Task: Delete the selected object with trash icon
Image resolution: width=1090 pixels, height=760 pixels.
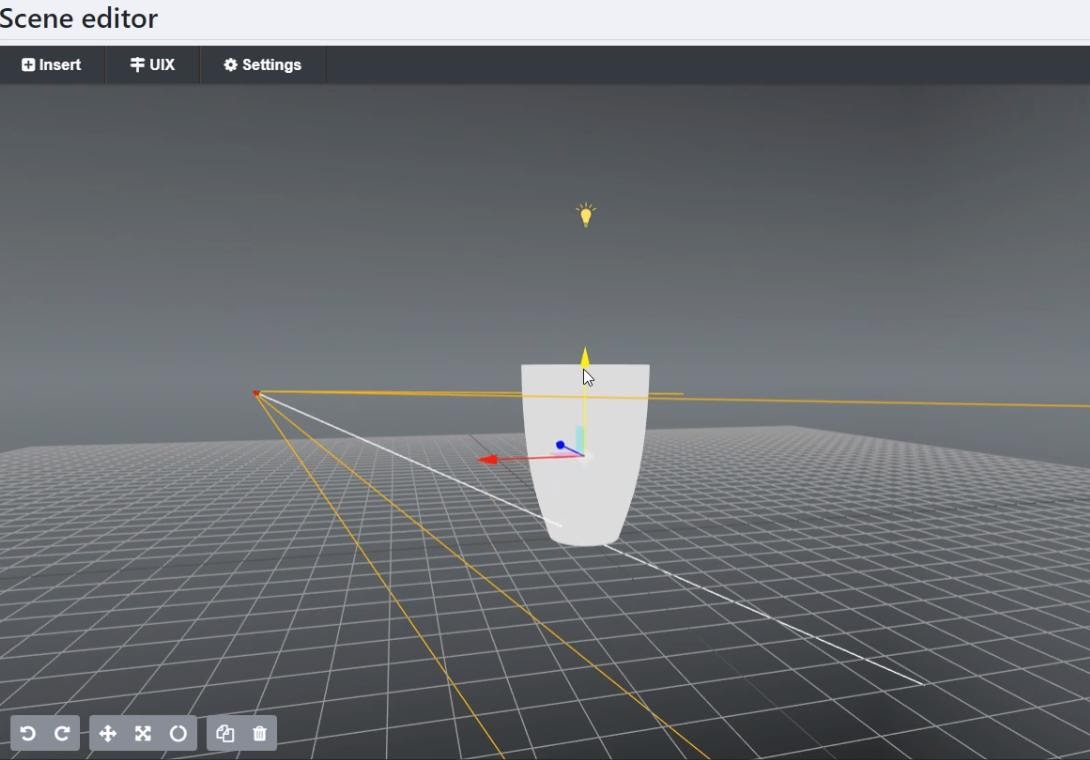Action: point(260,734)
